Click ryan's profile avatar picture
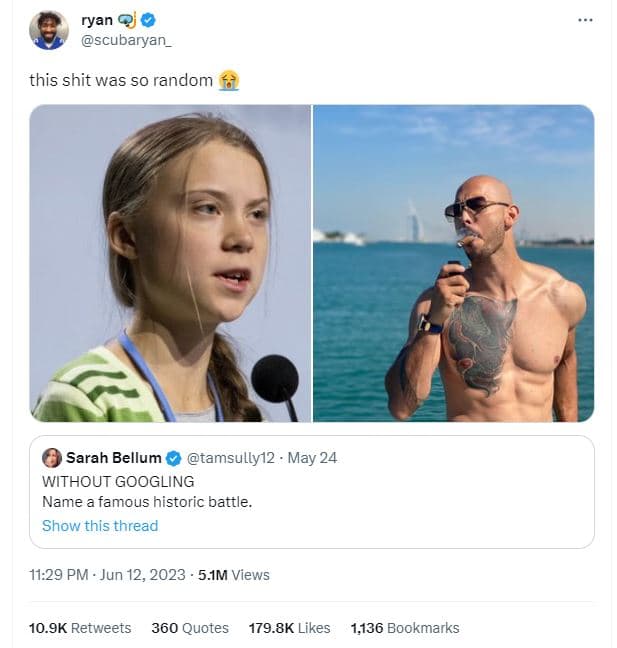617x648 pixels. click(x=48, y=30)
